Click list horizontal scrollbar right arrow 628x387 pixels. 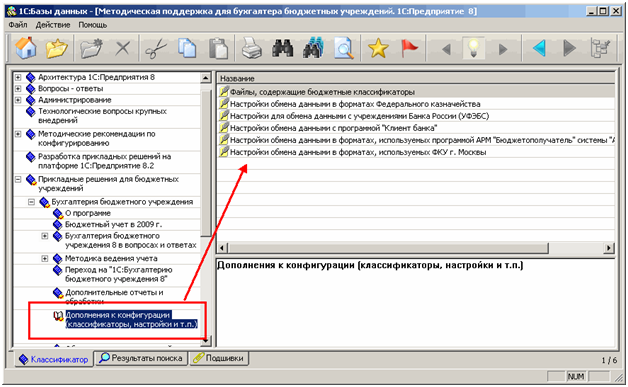click(609, 248)
